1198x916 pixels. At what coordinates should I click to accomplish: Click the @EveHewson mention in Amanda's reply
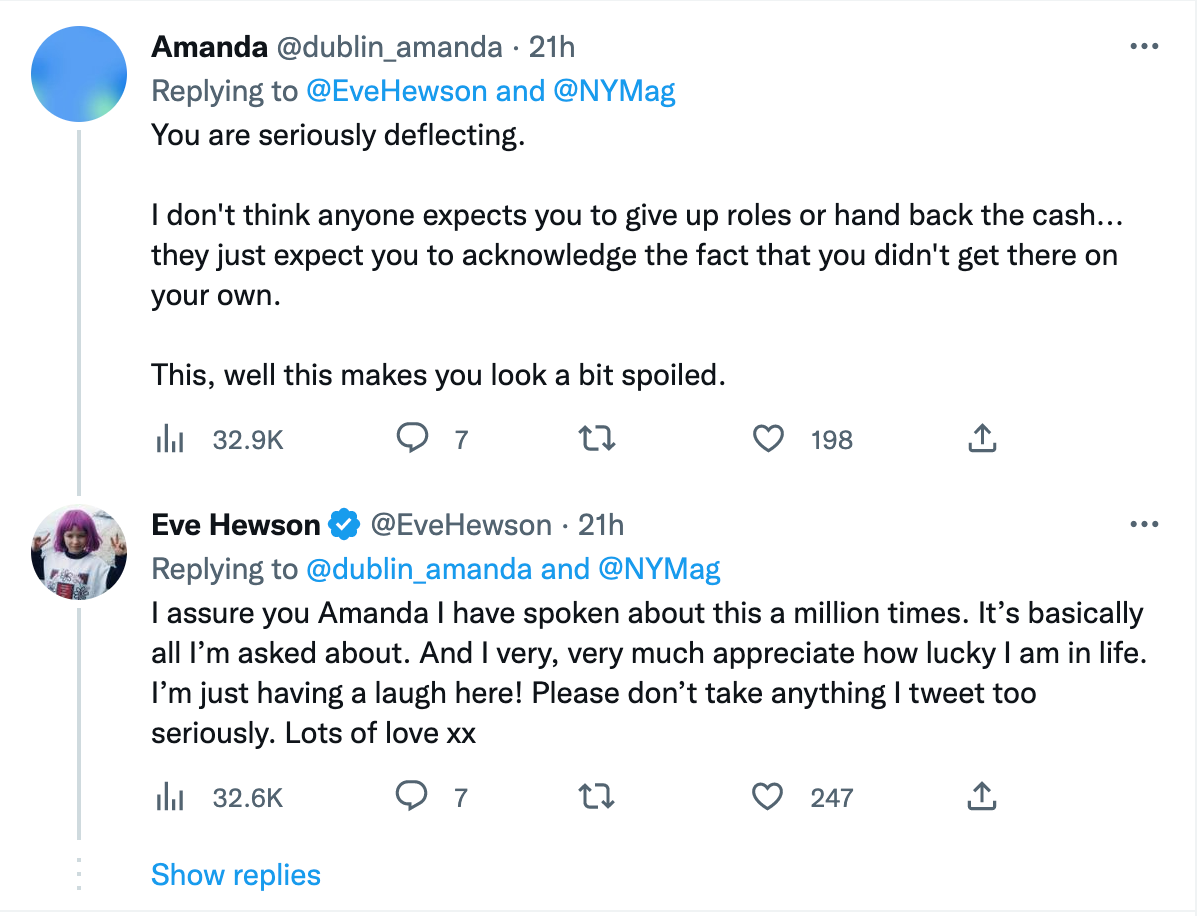click(x=397, y=92)
